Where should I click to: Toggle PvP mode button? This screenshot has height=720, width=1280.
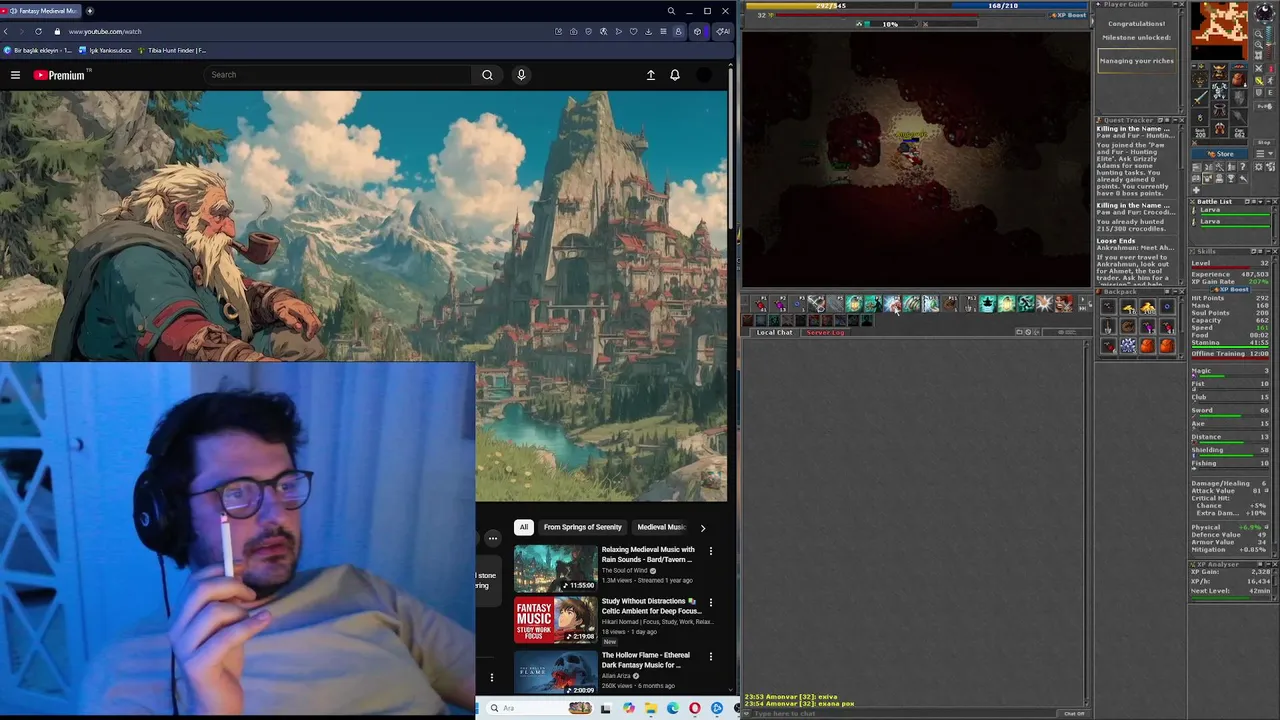pos(1264,106)
